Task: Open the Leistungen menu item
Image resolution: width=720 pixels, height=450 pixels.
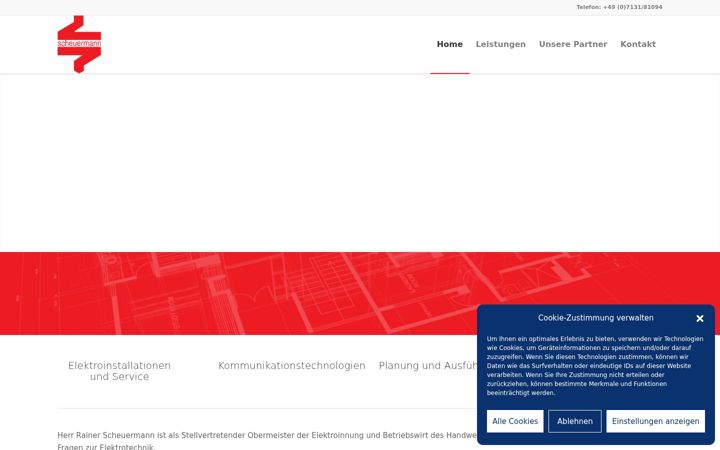Action: 501,44
